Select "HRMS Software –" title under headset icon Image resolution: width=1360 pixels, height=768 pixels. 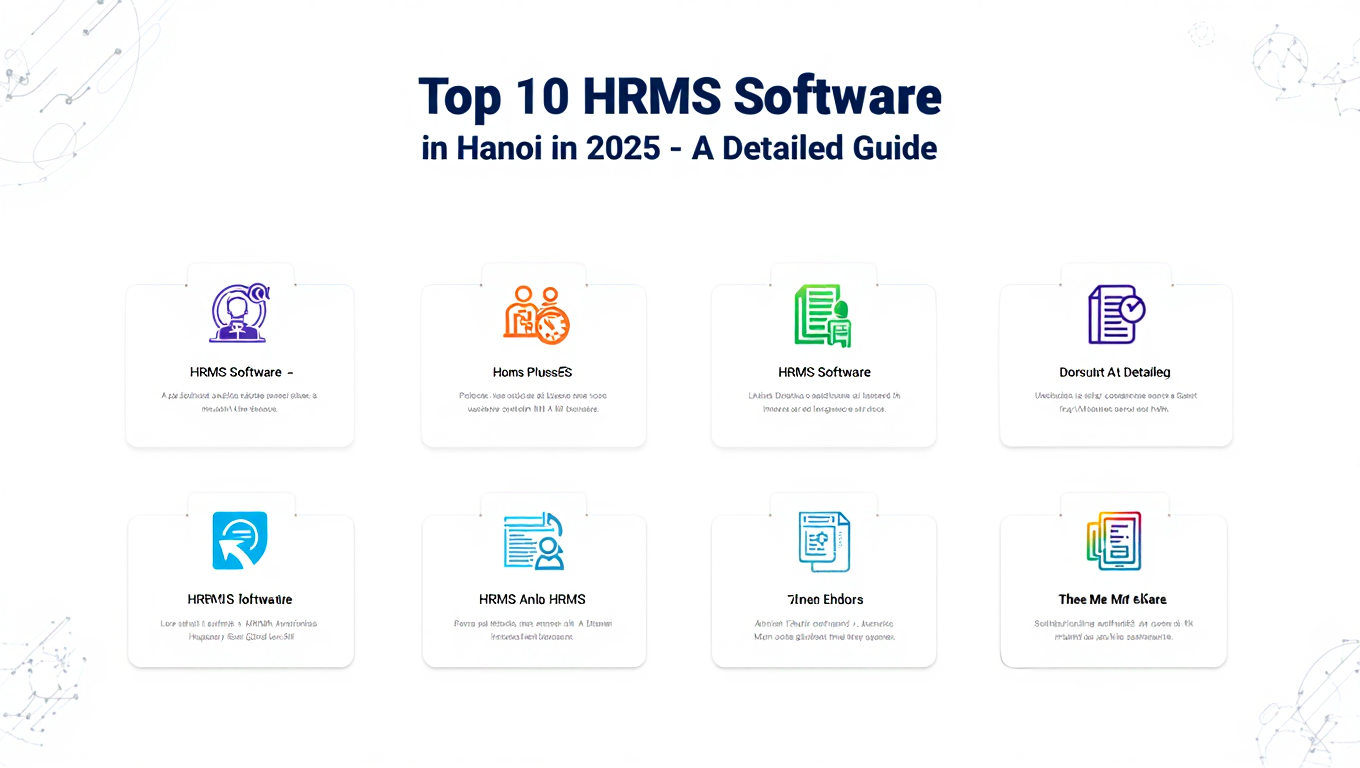pyautogui.click(x=240, y=372)
